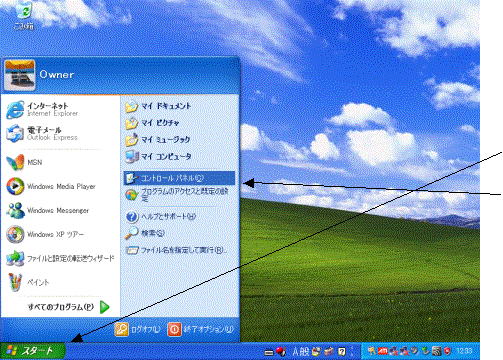503x360 pixels.
Task: Change IME conversion mode 般
Action: pos(304,352)
